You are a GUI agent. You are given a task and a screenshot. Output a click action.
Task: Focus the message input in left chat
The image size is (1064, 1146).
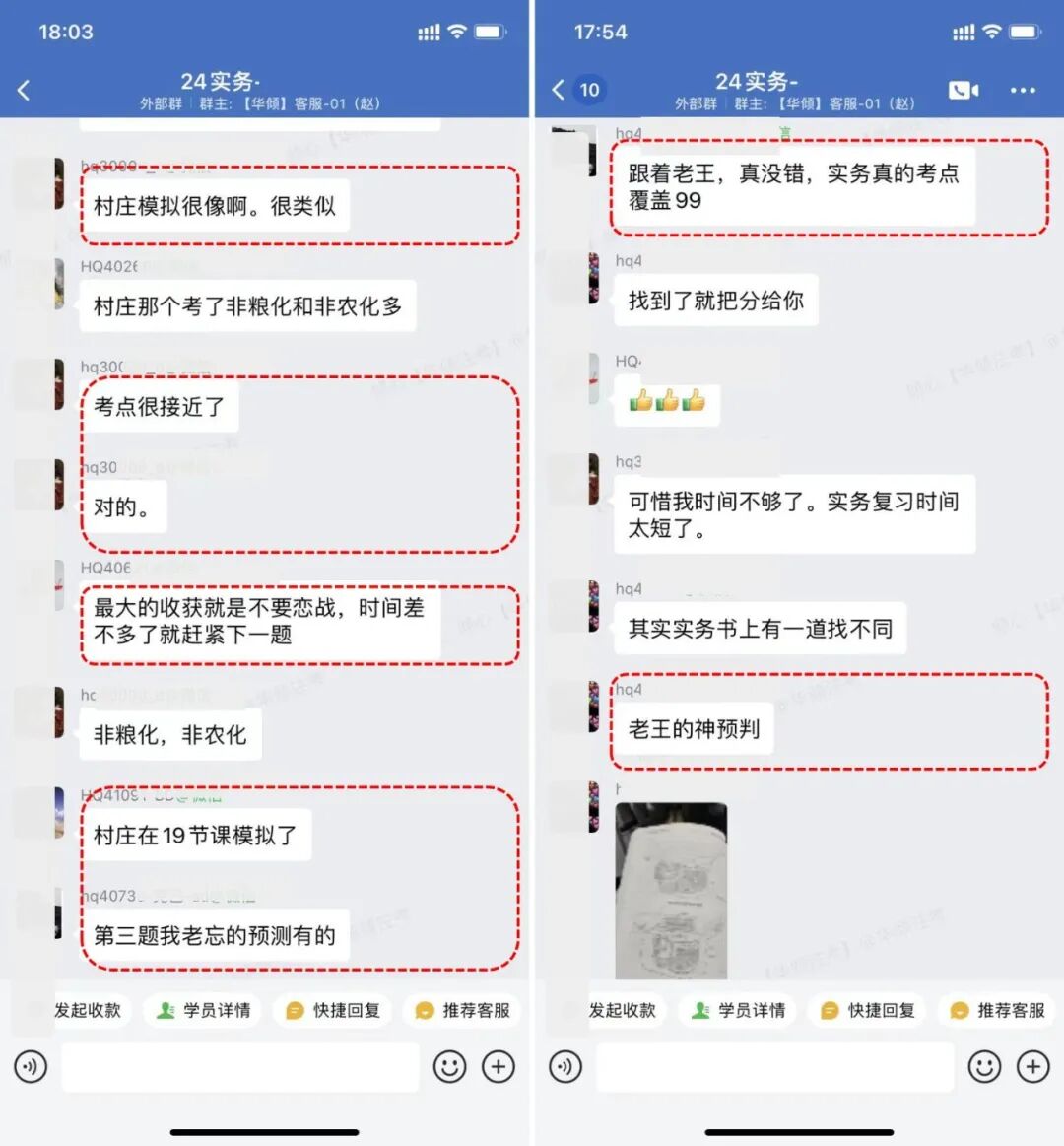coord(240,1067)
